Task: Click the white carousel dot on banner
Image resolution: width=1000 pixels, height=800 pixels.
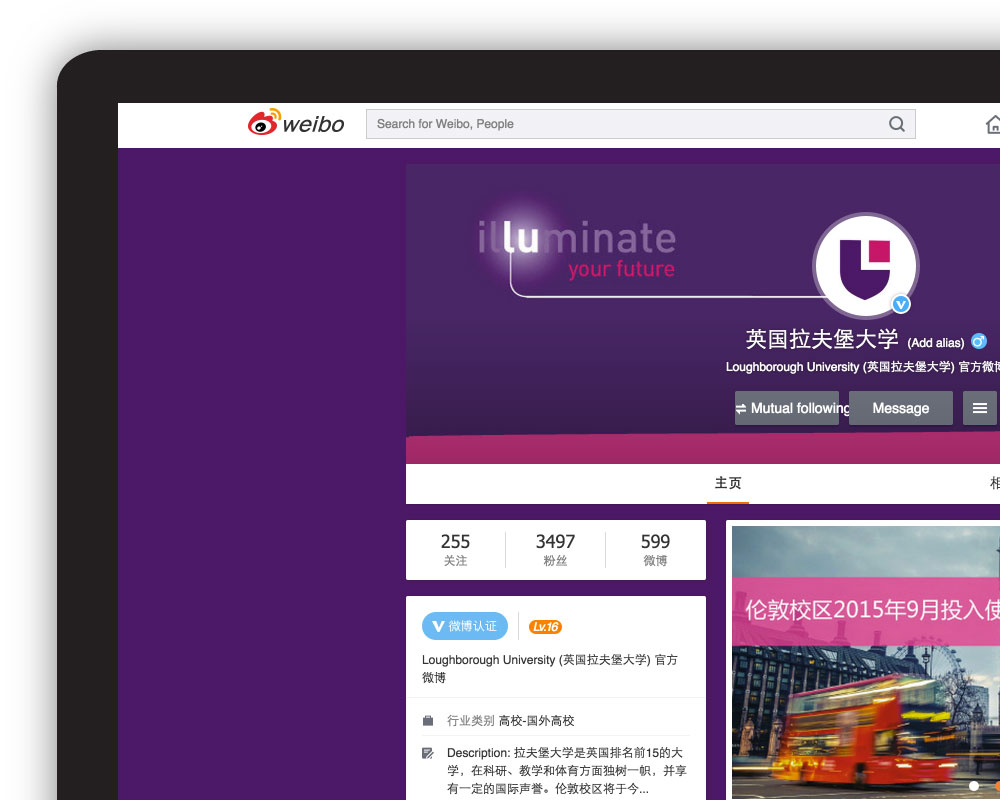Action: (973, 785)
